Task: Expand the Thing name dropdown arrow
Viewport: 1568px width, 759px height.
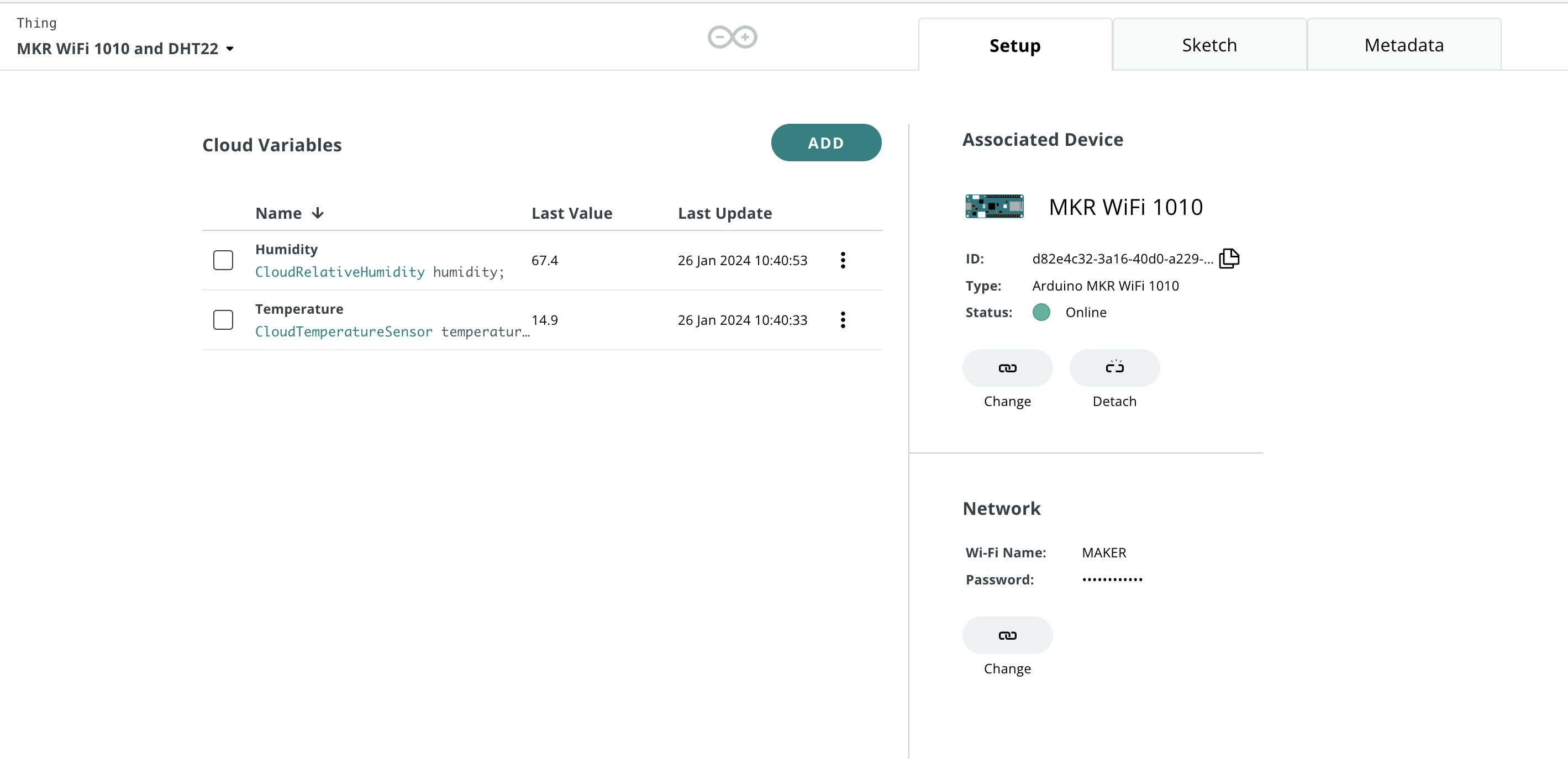Action: coord(230,49)
